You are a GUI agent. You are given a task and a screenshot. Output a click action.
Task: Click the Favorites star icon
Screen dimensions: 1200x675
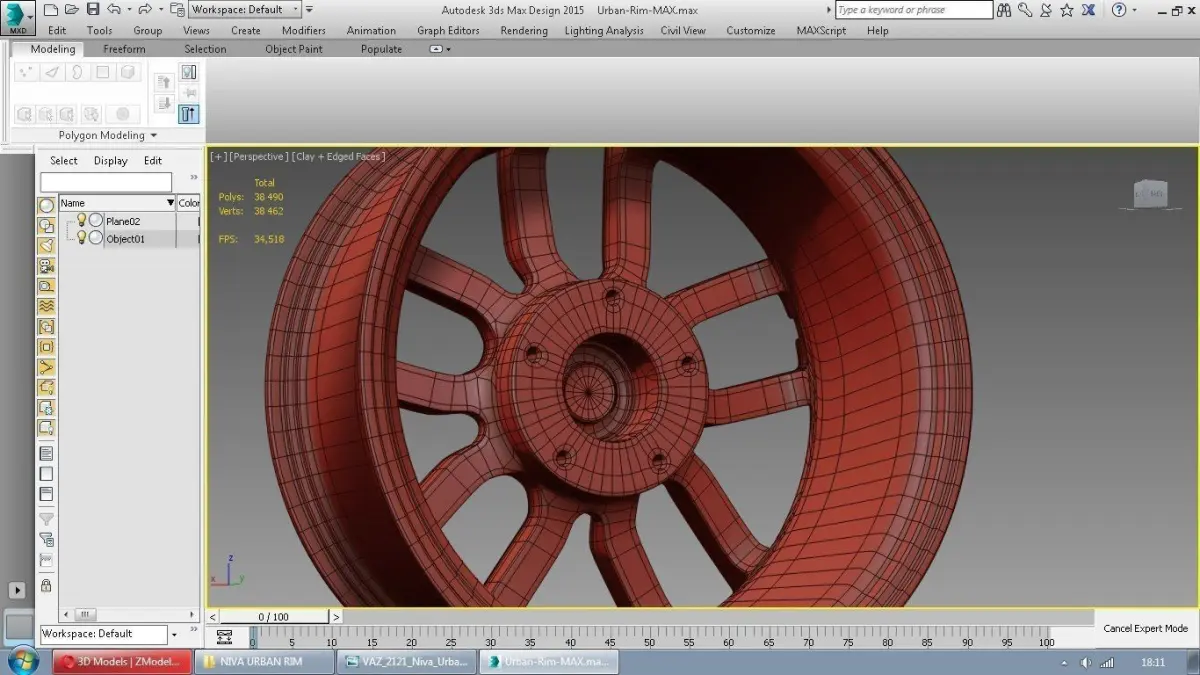coord(1067,10)
